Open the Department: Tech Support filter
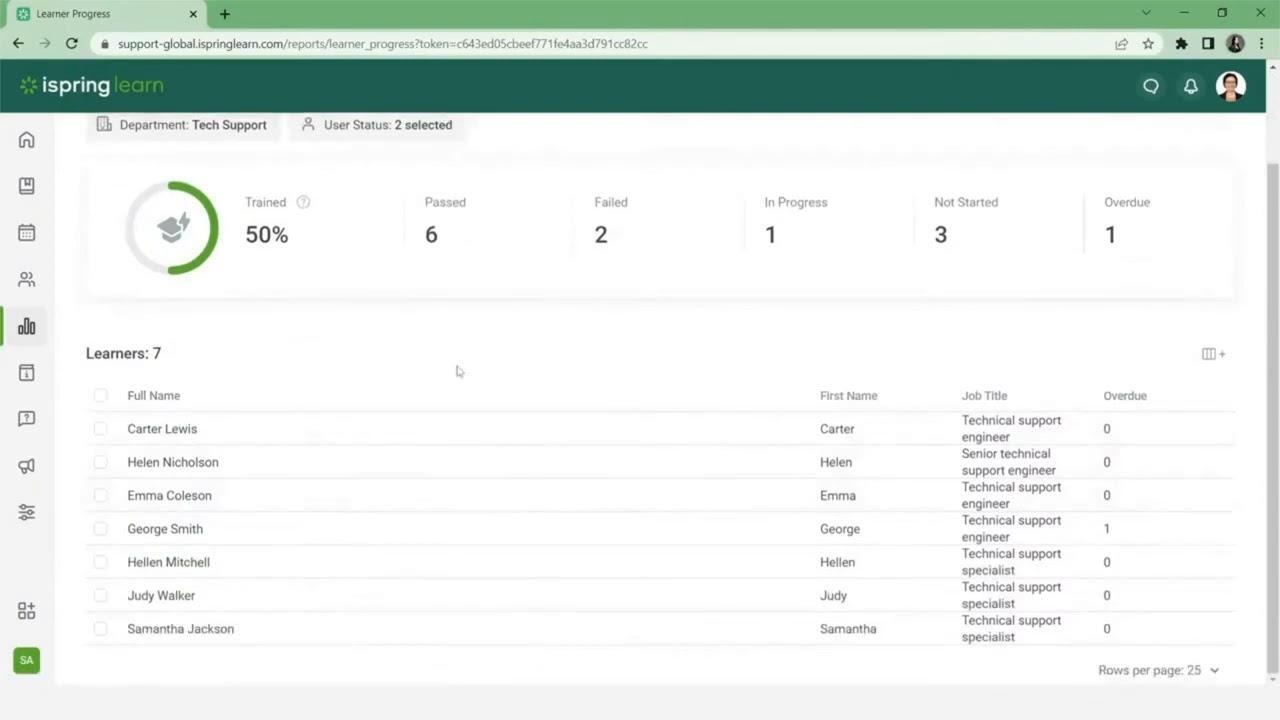This screenshot has height=720, width=1280. point(181,124)
